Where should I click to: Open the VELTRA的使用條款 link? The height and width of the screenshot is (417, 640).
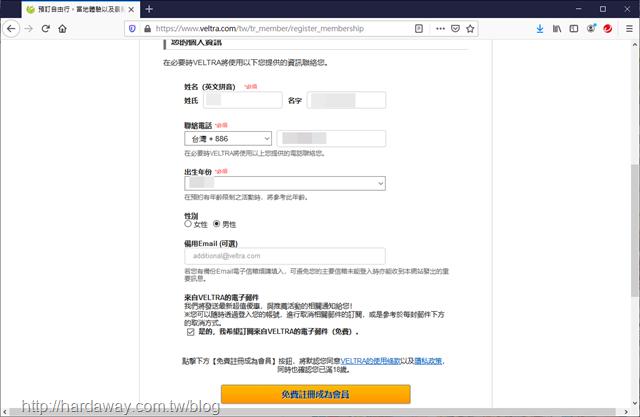[370, 361]
